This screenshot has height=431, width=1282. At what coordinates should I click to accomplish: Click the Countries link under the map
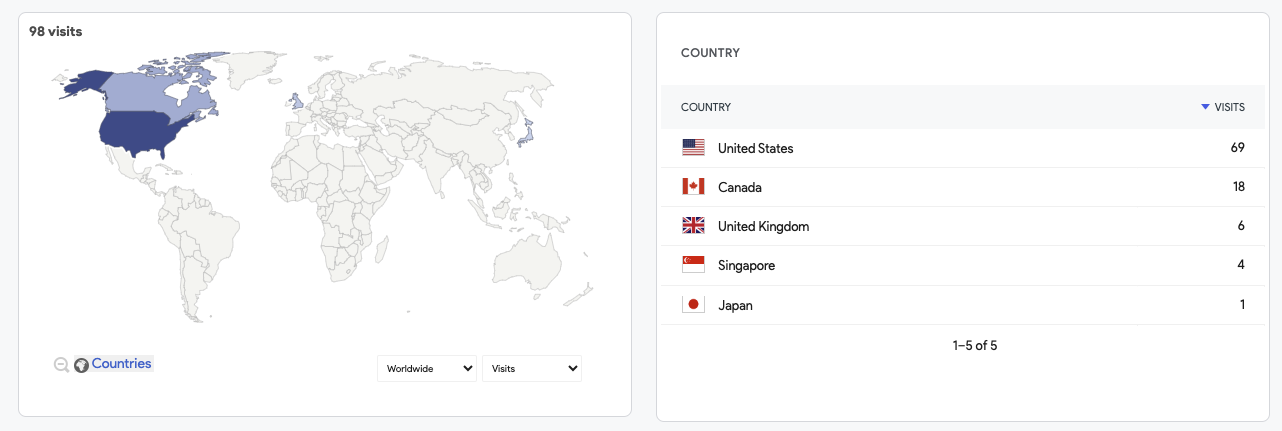tap(122, 364)
